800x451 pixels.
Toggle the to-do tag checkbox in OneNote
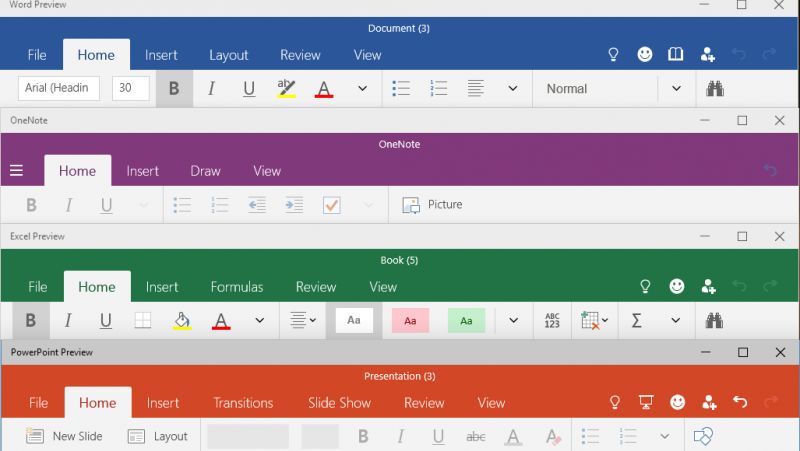332,205
